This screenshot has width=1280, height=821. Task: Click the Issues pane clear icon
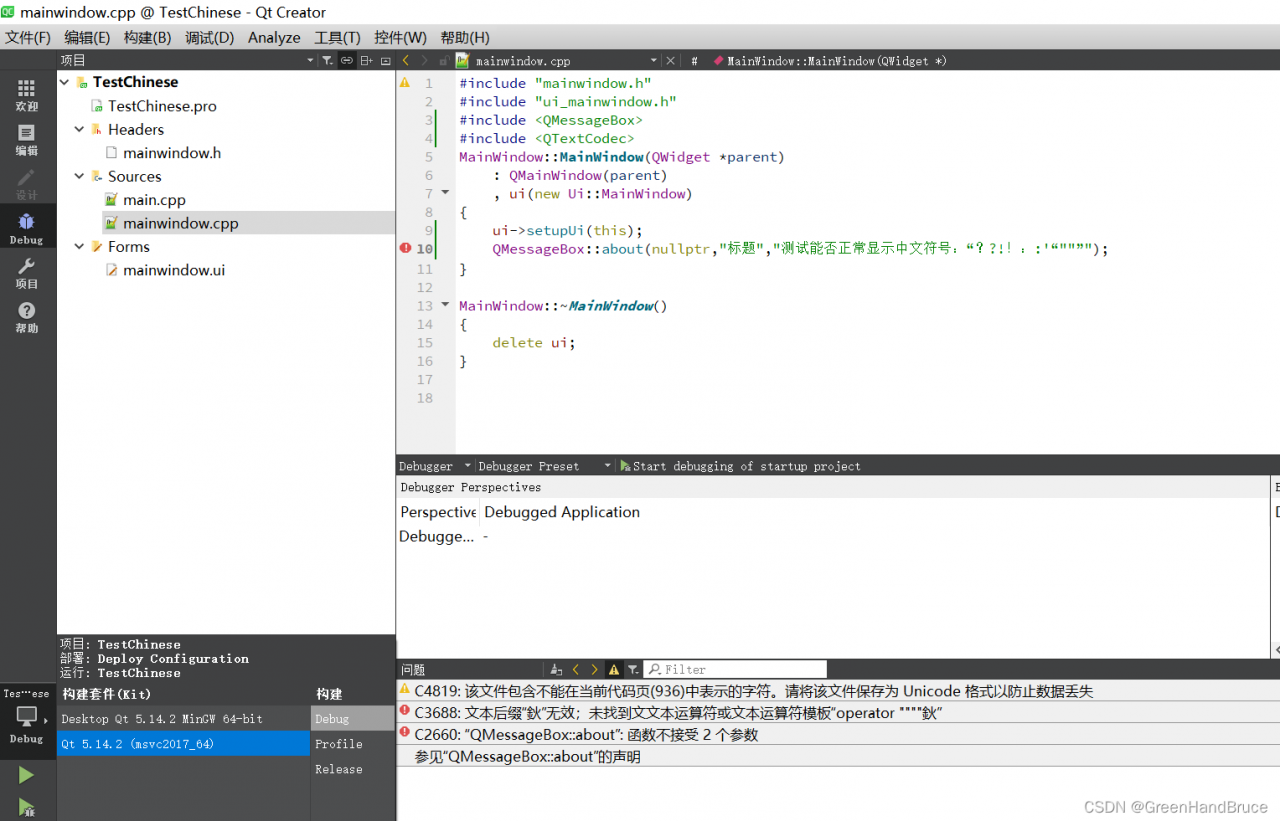(x=556, y=669)
